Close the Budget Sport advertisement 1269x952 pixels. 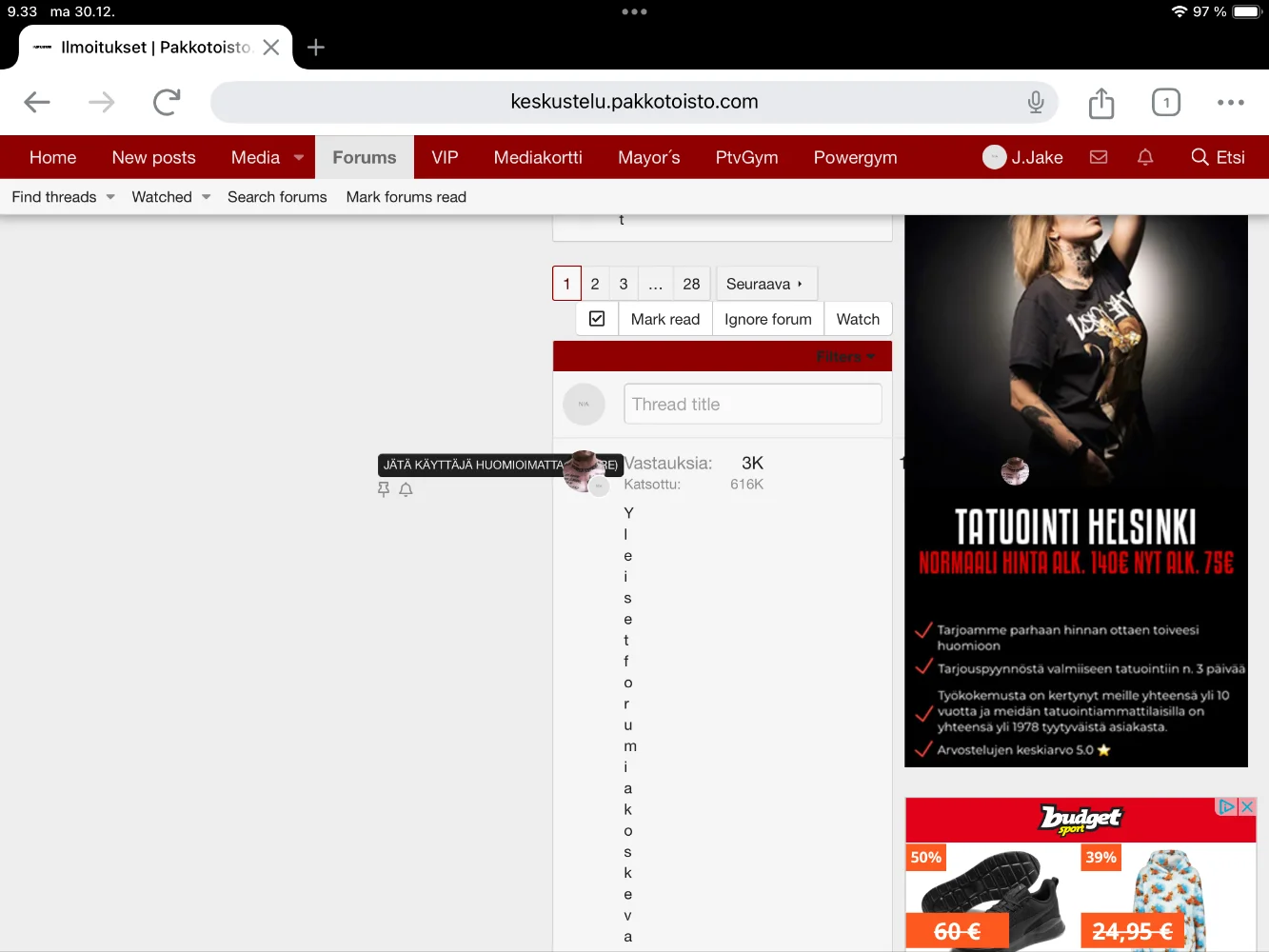1246,806
